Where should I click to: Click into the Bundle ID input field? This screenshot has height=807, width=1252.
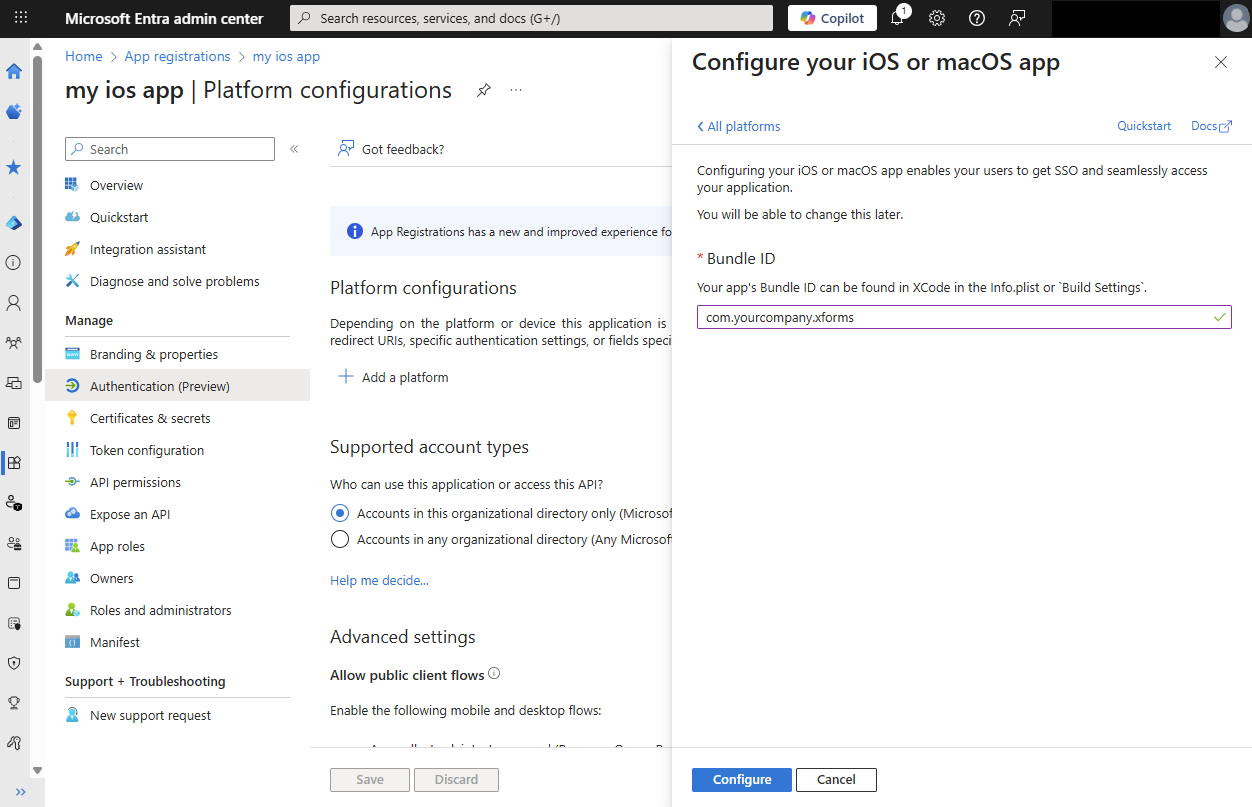[964, 317]
